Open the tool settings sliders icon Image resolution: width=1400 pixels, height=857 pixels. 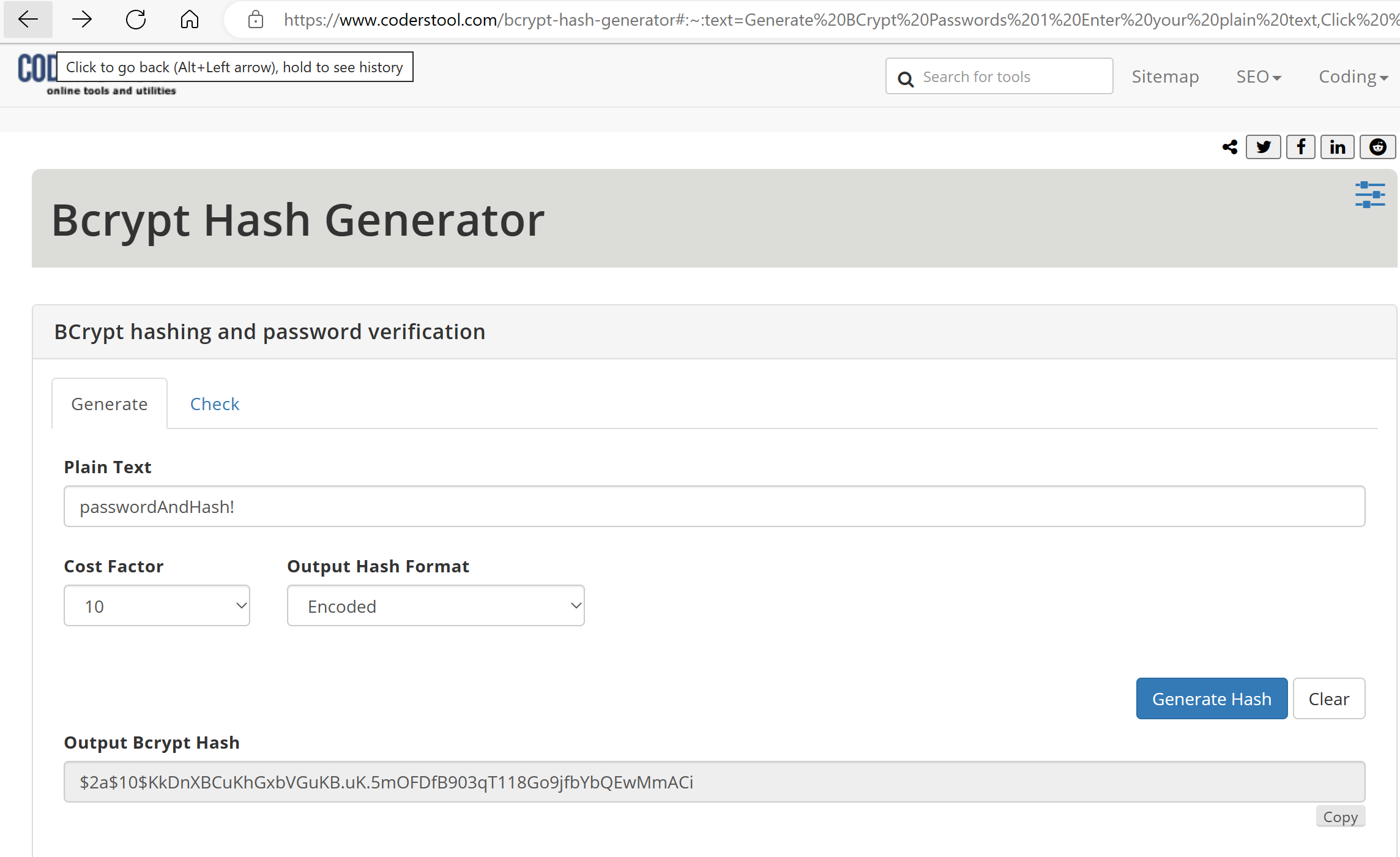point(1370,195)
